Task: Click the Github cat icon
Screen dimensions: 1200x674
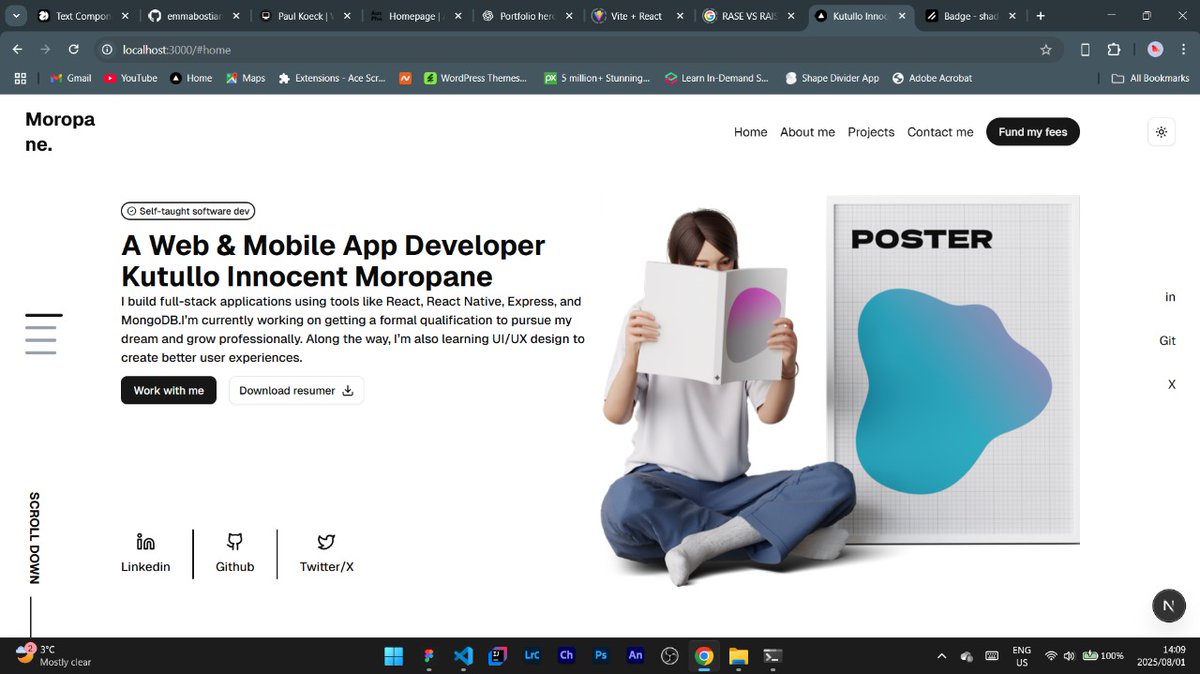Action: coord(234,541)
